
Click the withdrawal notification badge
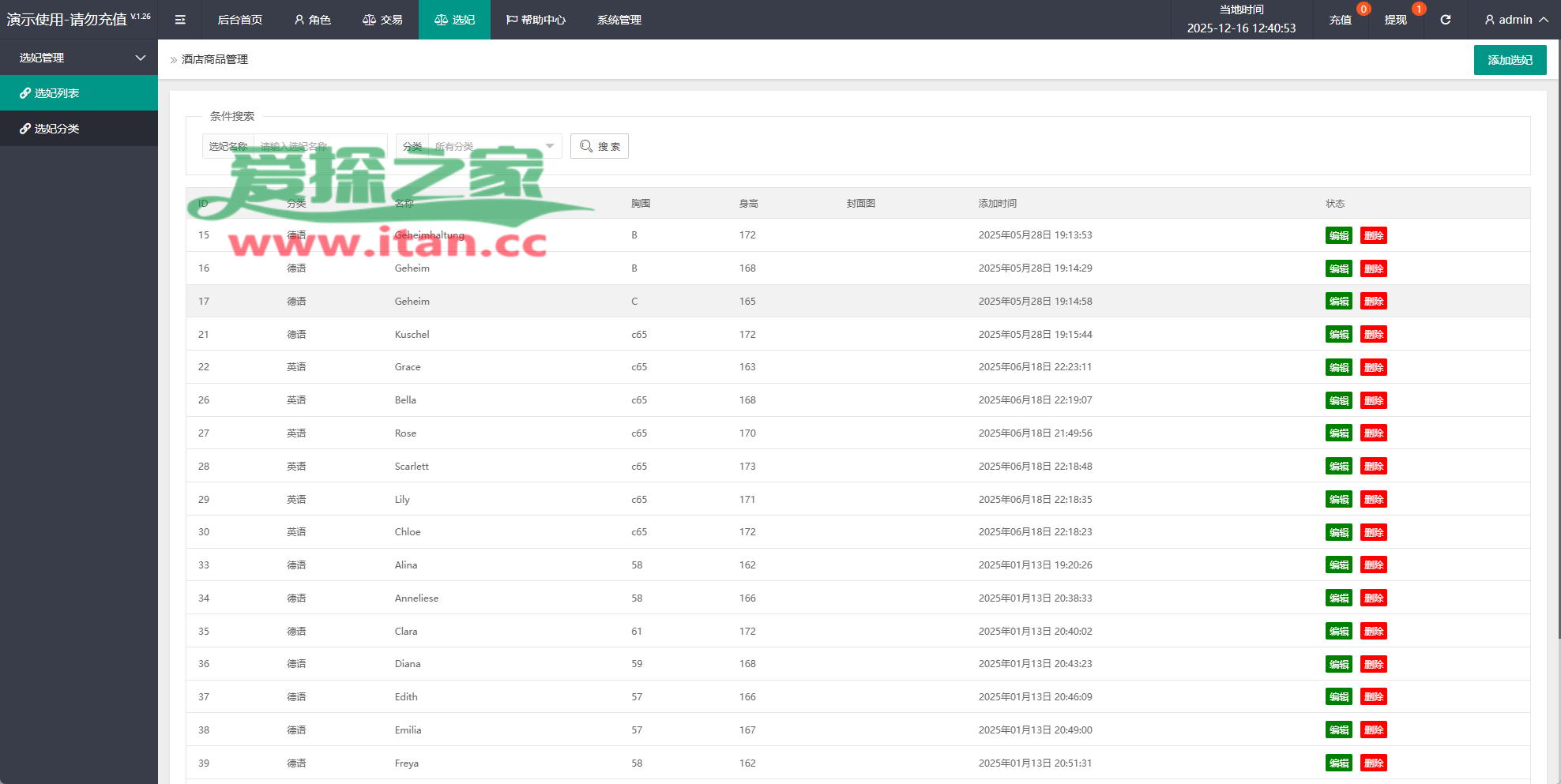1419,9
